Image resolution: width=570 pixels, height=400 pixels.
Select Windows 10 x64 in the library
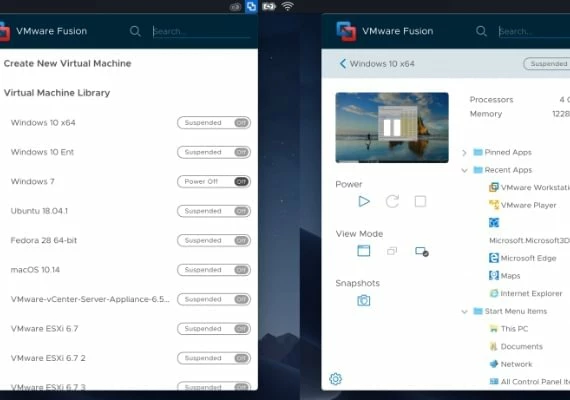coord(43,123)
